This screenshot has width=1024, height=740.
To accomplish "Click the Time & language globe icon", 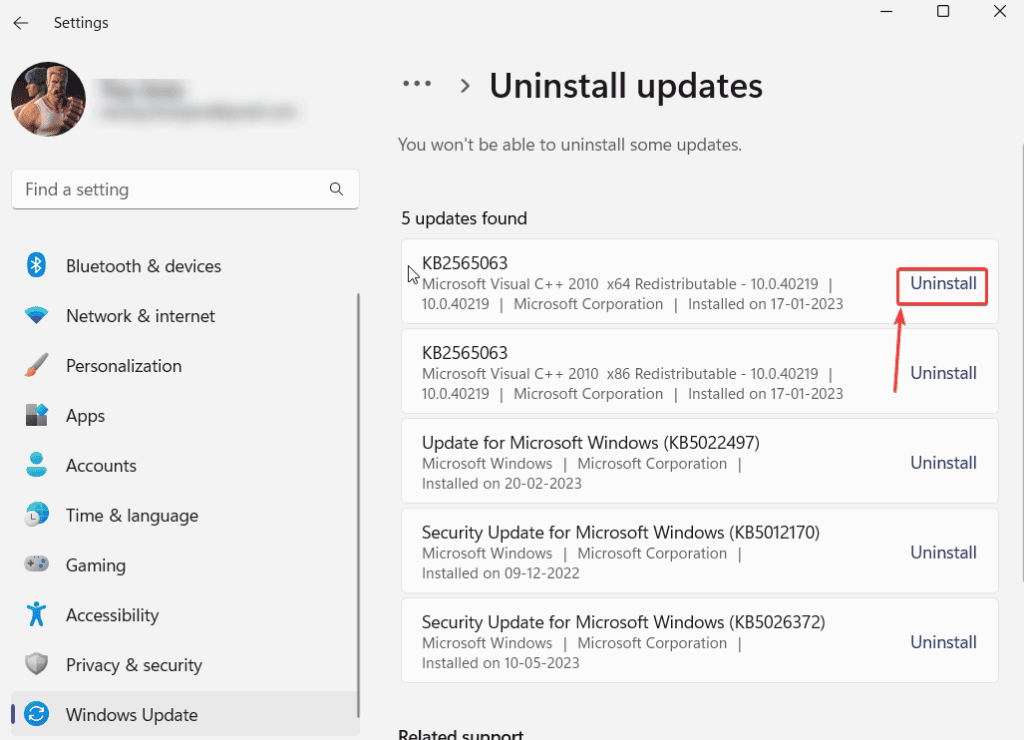I will pos(37,515).
